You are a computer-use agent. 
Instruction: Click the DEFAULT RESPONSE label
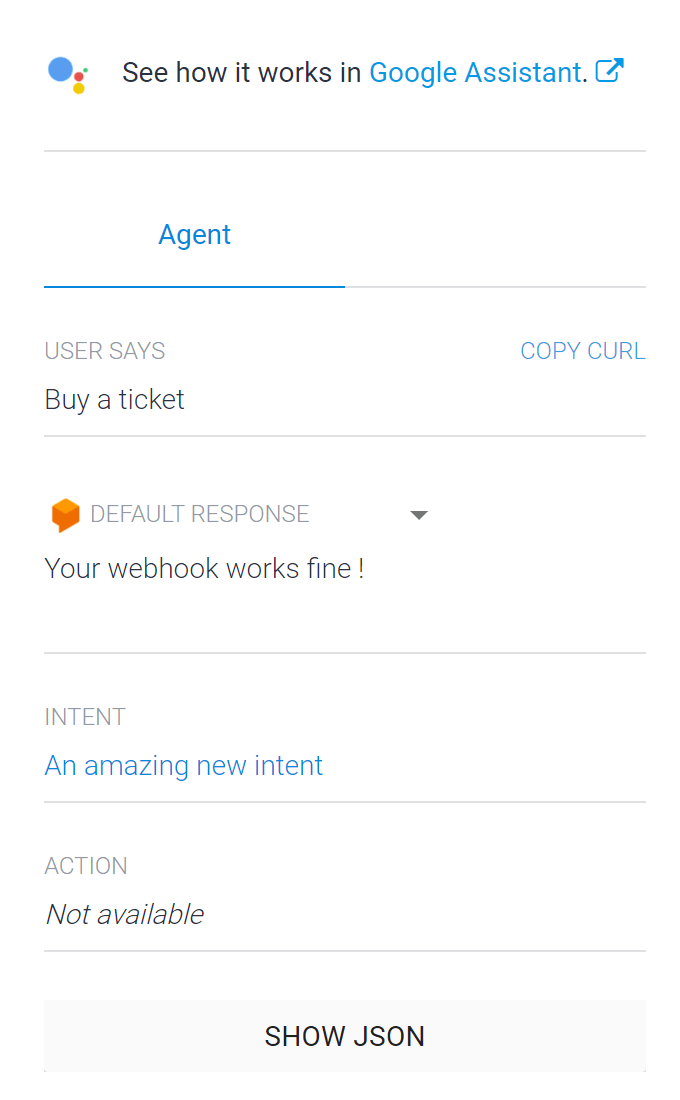click(x=199, y=514)
